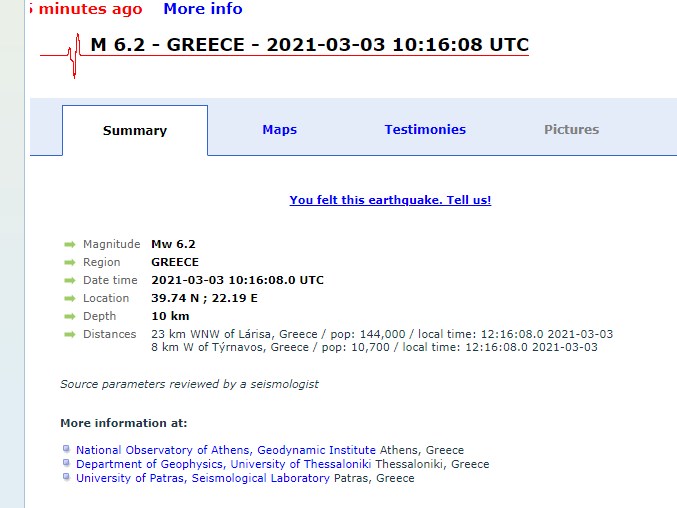Click the green arrow beside Date time
Screen dimensions: 677x508
tap(70, 280)
